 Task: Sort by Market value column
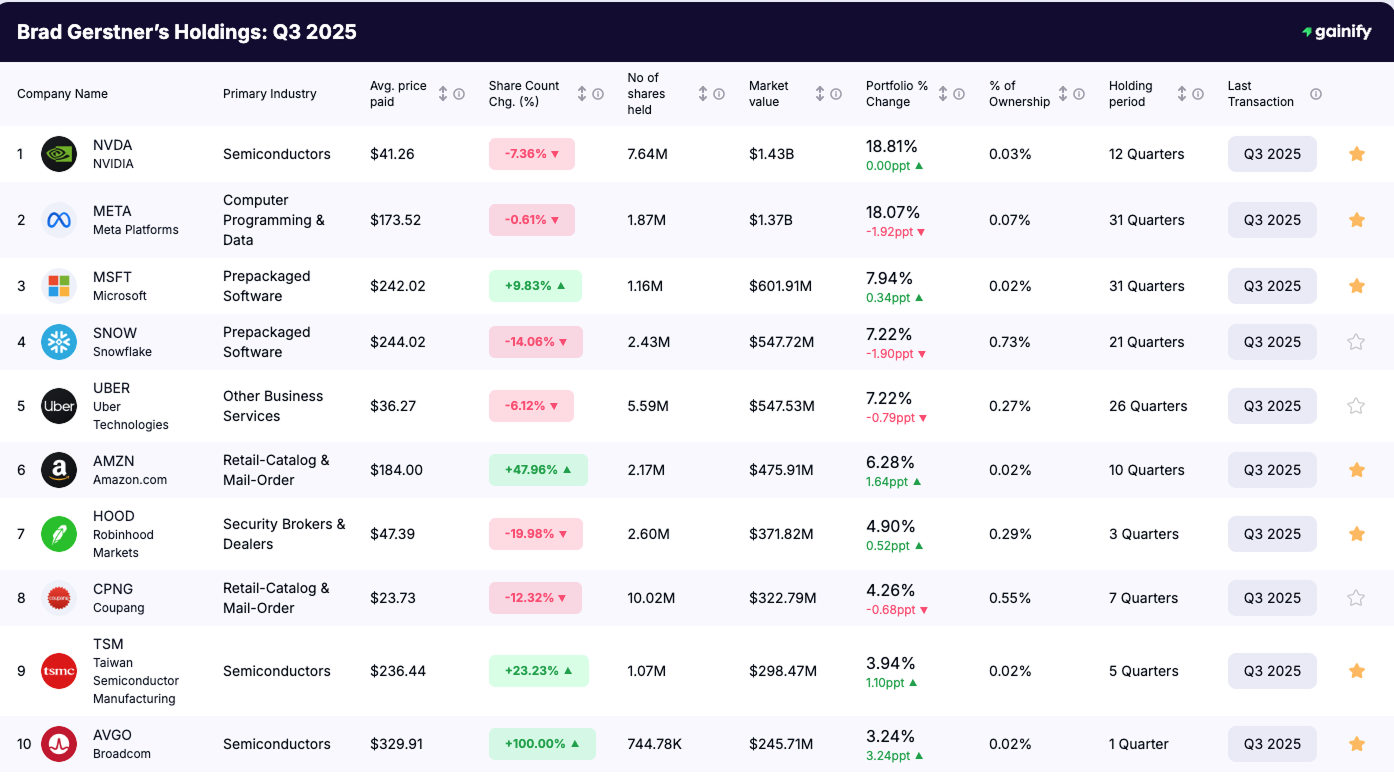point(818,93)
